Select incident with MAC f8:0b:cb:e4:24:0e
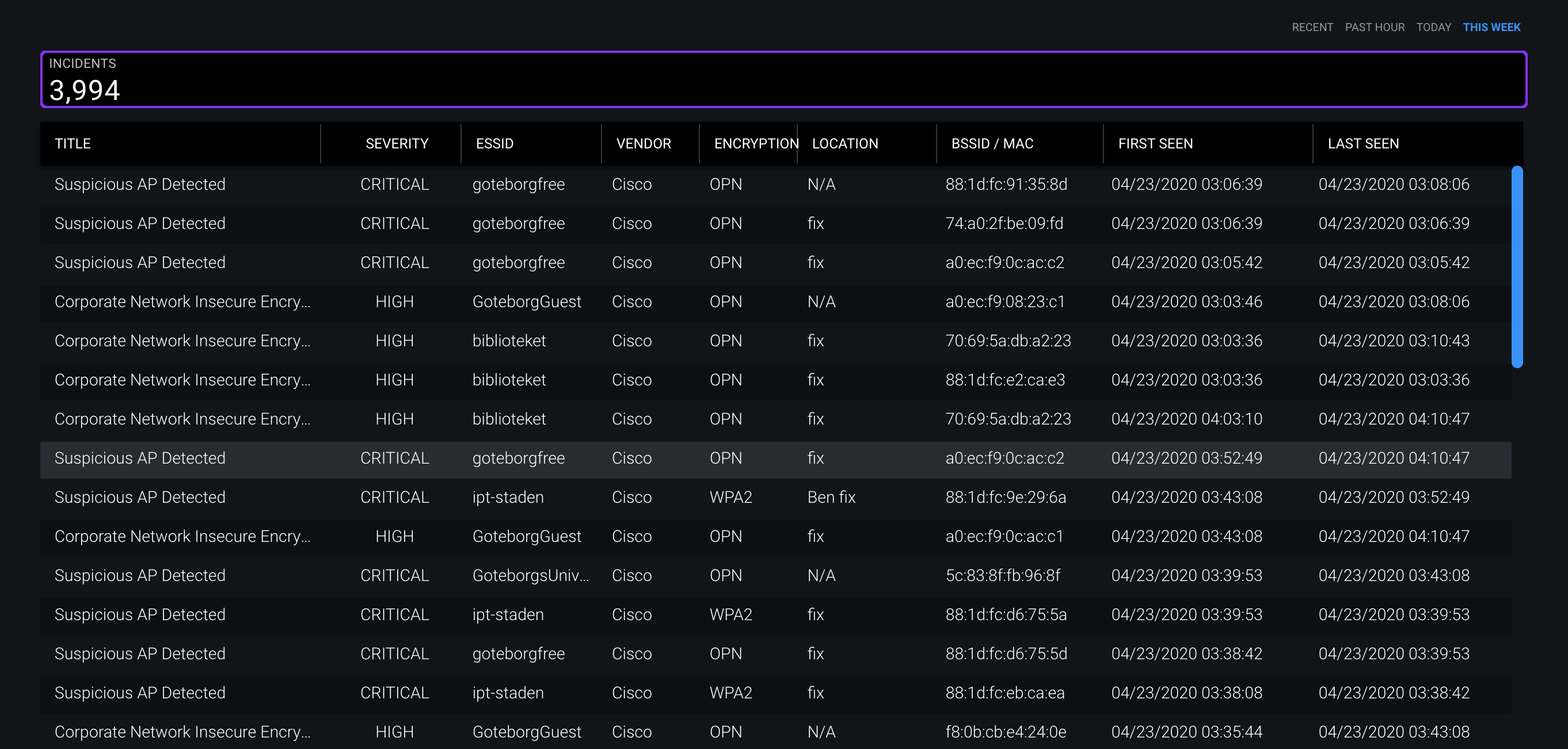 pos(775,731)
